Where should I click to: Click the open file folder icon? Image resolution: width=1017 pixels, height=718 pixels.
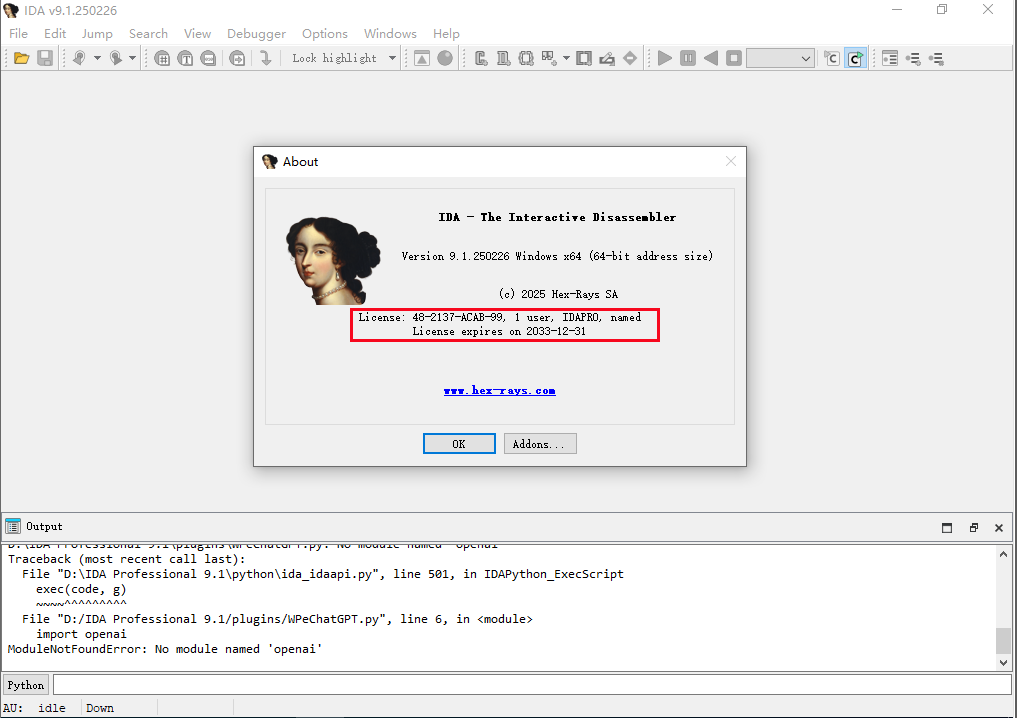[x=21, y=58]
